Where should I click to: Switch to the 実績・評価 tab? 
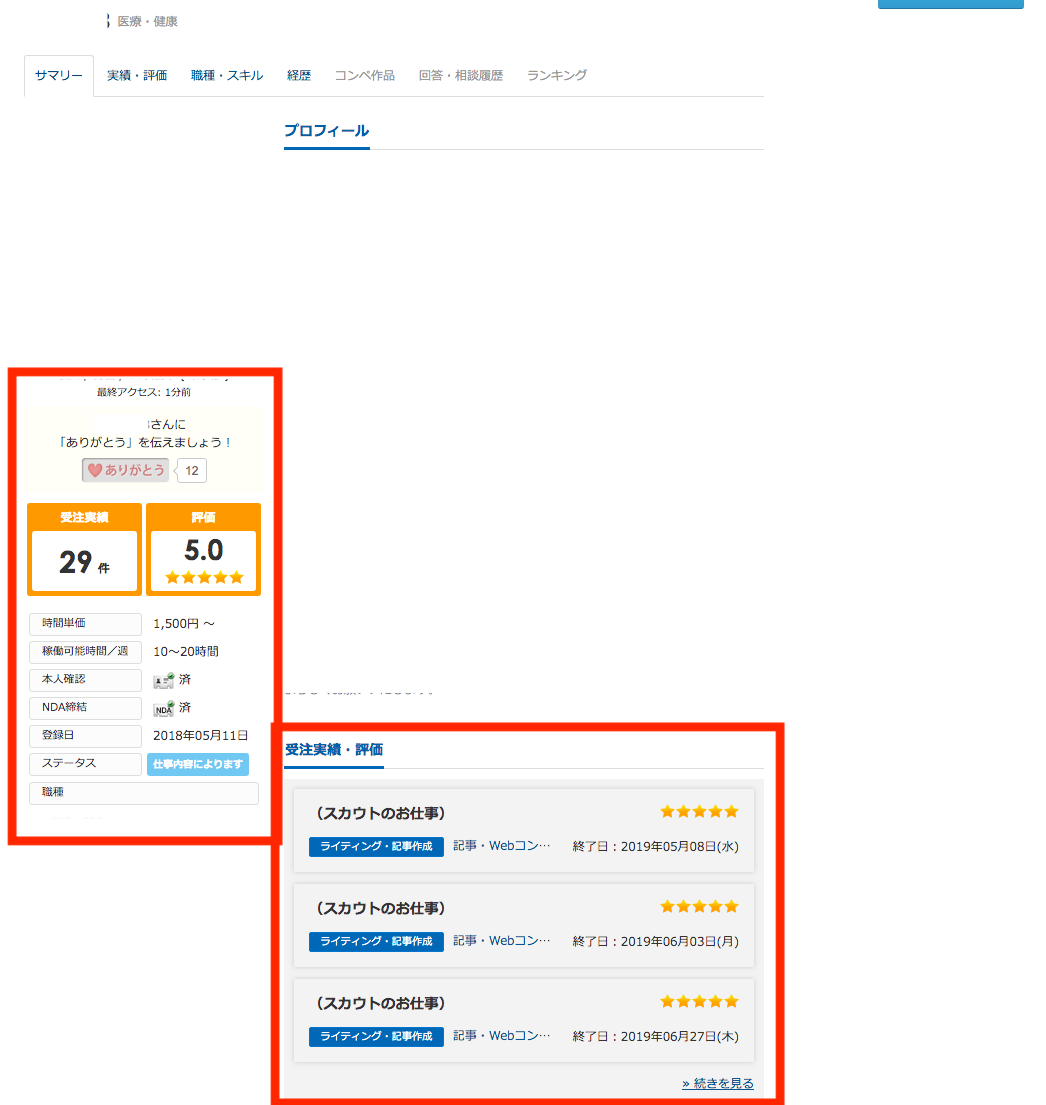pyautogui.click(x=137, y=76)
